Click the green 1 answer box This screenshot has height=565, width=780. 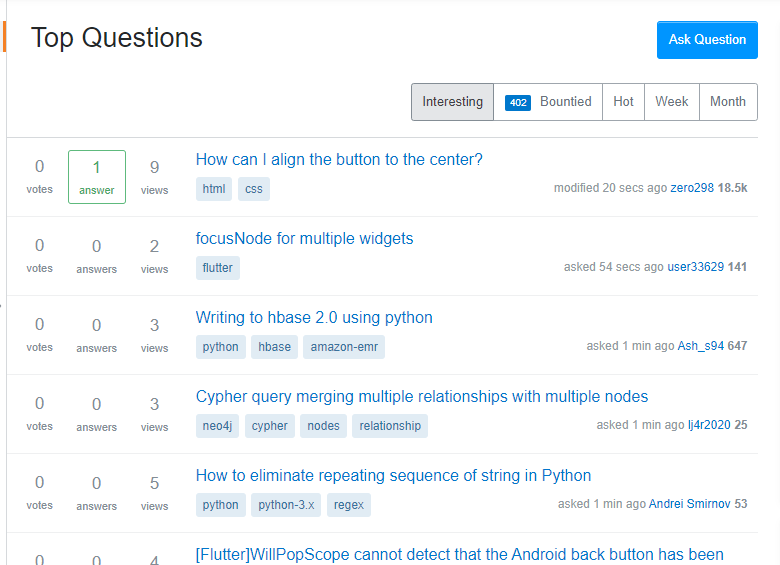[97, 177]
